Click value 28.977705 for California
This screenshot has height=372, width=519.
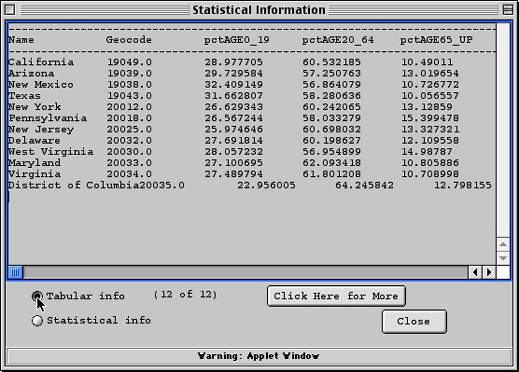pos(234,62)
